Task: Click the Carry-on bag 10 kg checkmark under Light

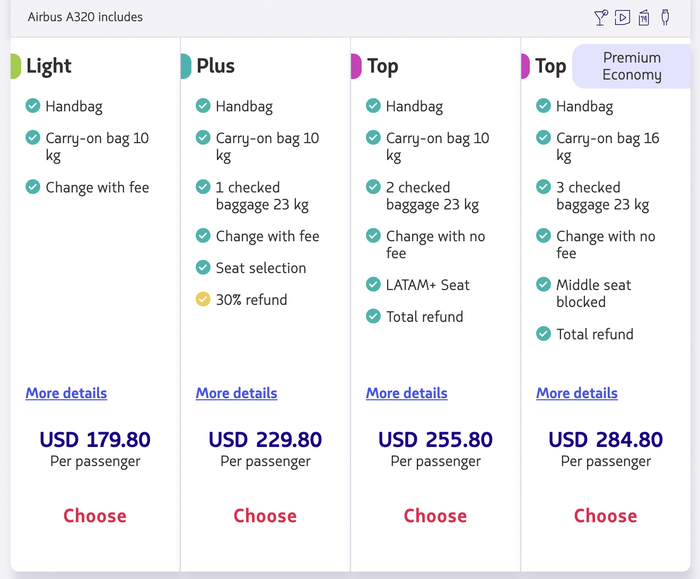Action: (x=33, y=137)
